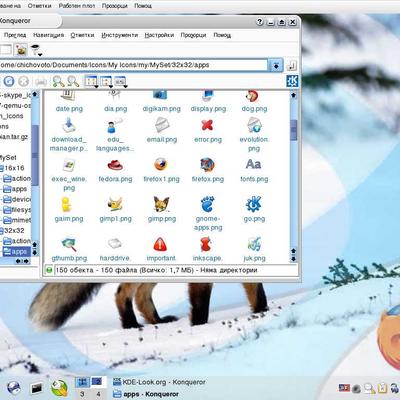This screenshot has width=400, height=400.
Task: Switch to virtual desktop 4 in pager
Action: [98, 394]
